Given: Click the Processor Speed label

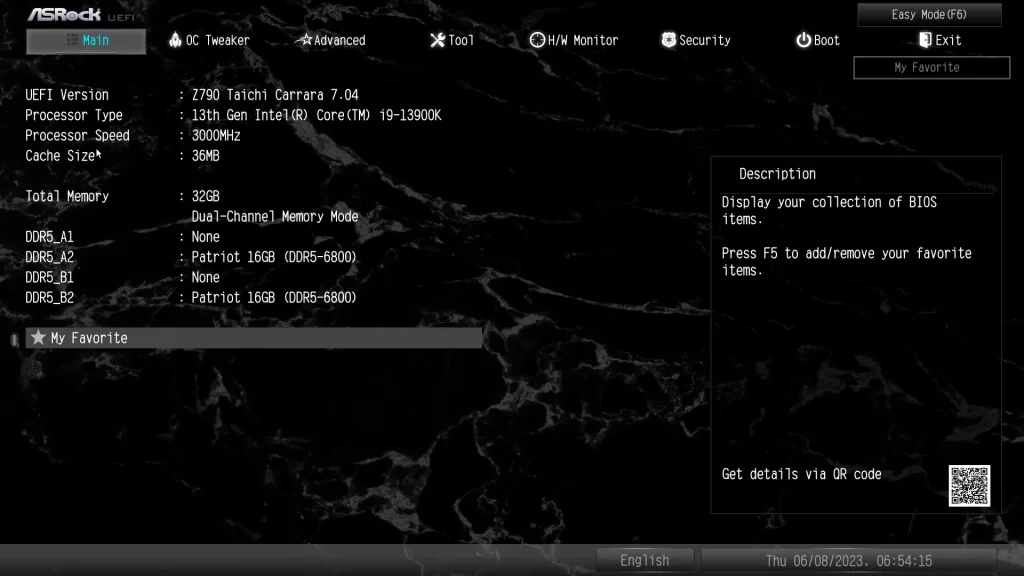Looking at the screenshot, I should pyautogui.click(x=77, y=136).
